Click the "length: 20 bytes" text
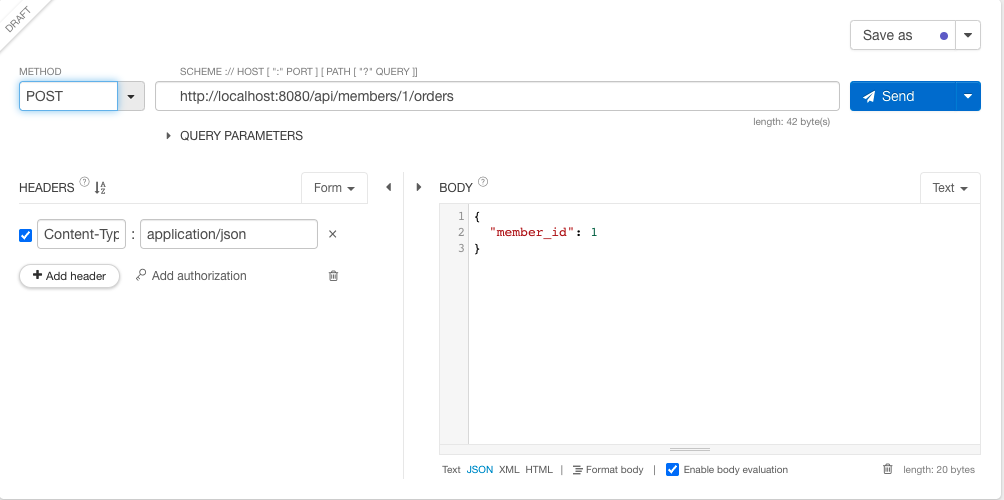1004x500 pixels. click(939, 470)
